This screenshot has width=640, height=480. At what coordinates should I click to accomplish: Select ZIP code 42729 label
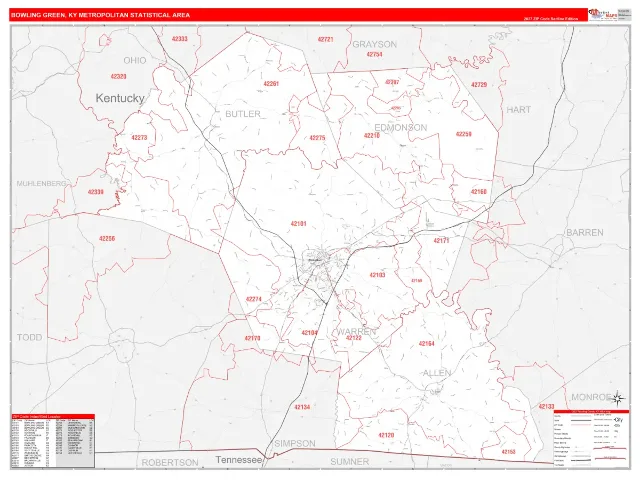pyautogui.click(x=479, y=84)
